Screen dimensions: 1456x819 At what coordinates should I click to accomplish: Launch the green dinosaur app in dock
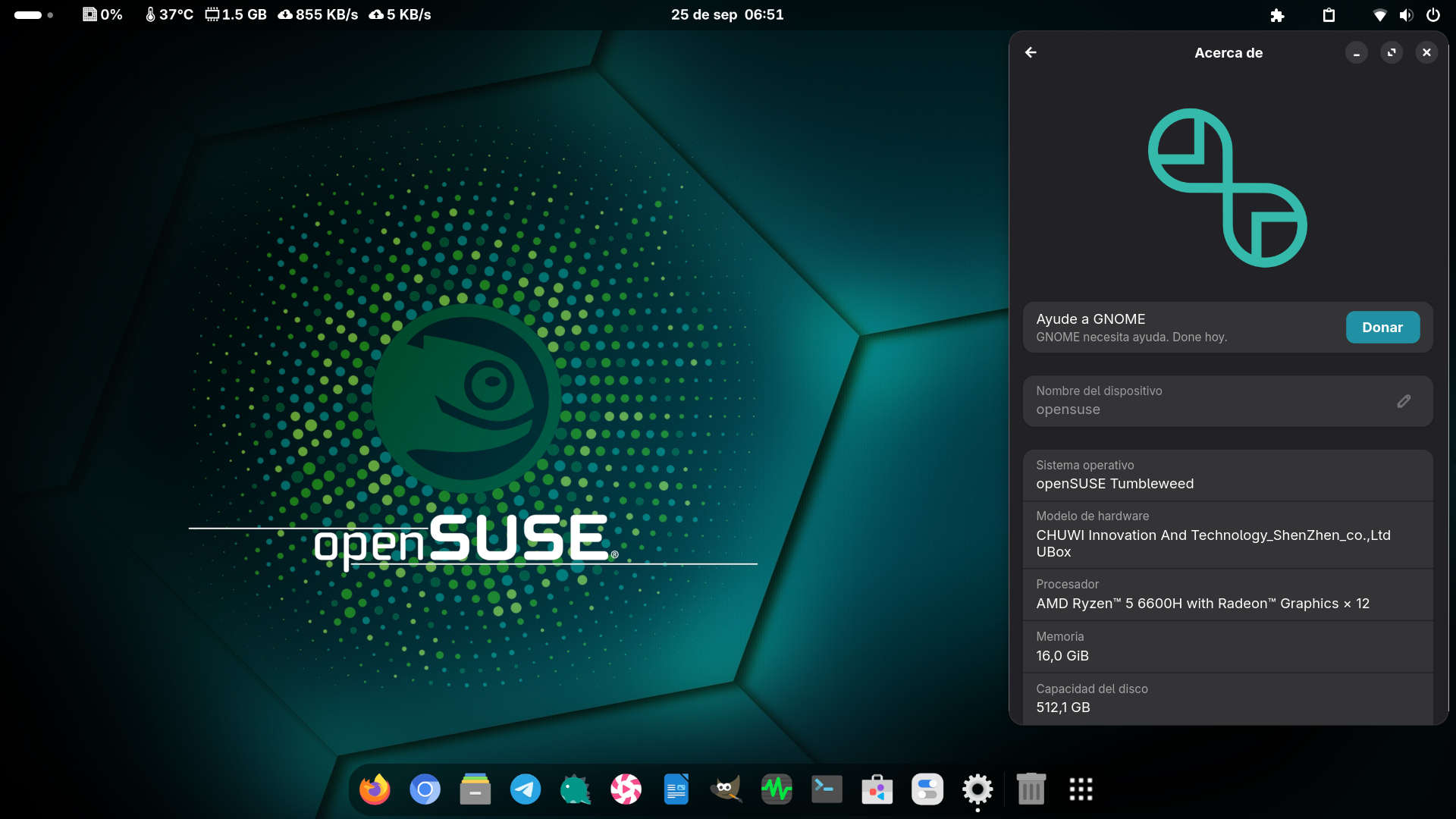576,789
